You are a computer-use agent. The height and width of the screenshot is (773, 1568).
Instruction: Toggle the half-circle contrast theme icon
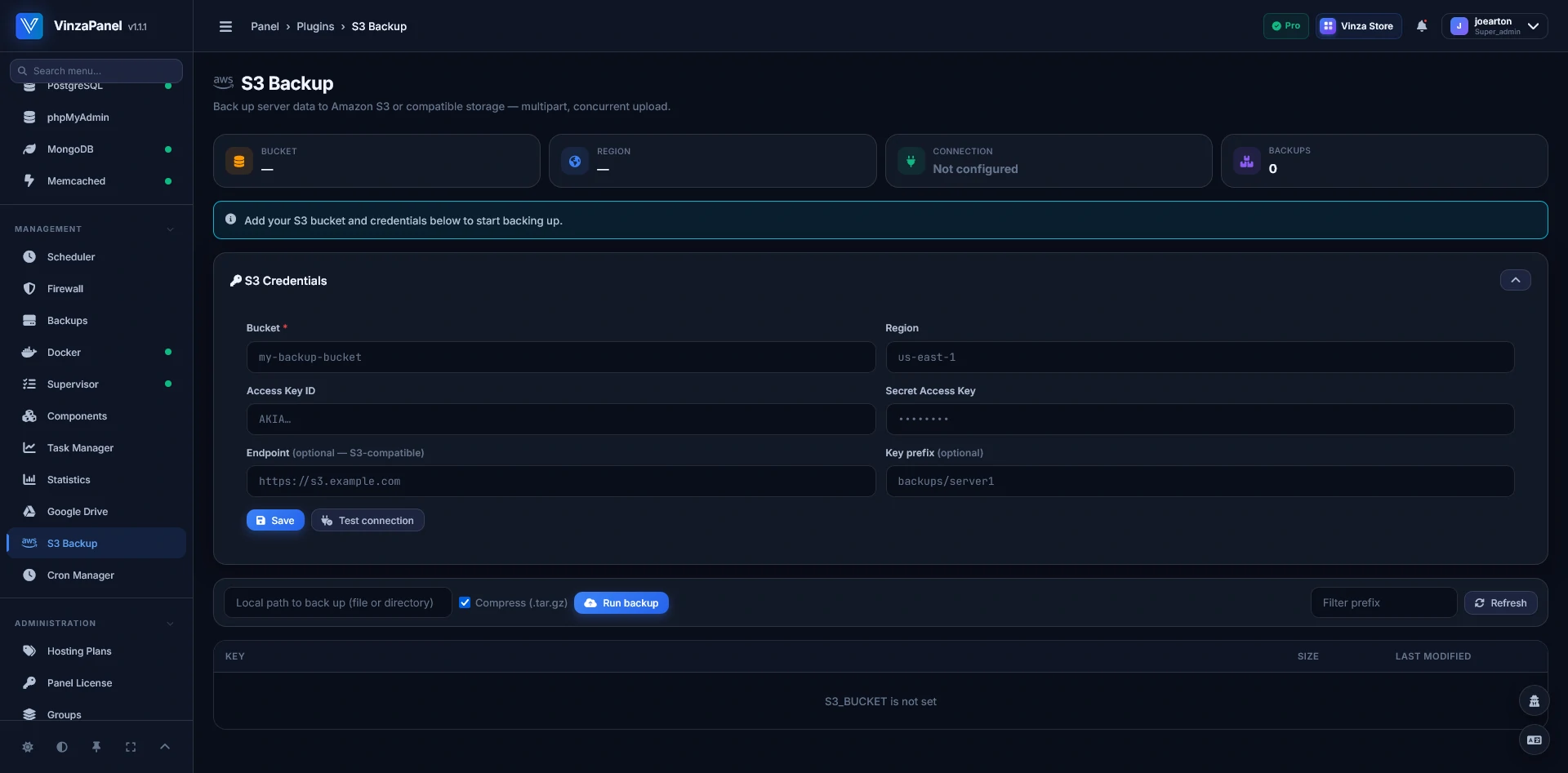pyautogui.click(x=62, y=747)
